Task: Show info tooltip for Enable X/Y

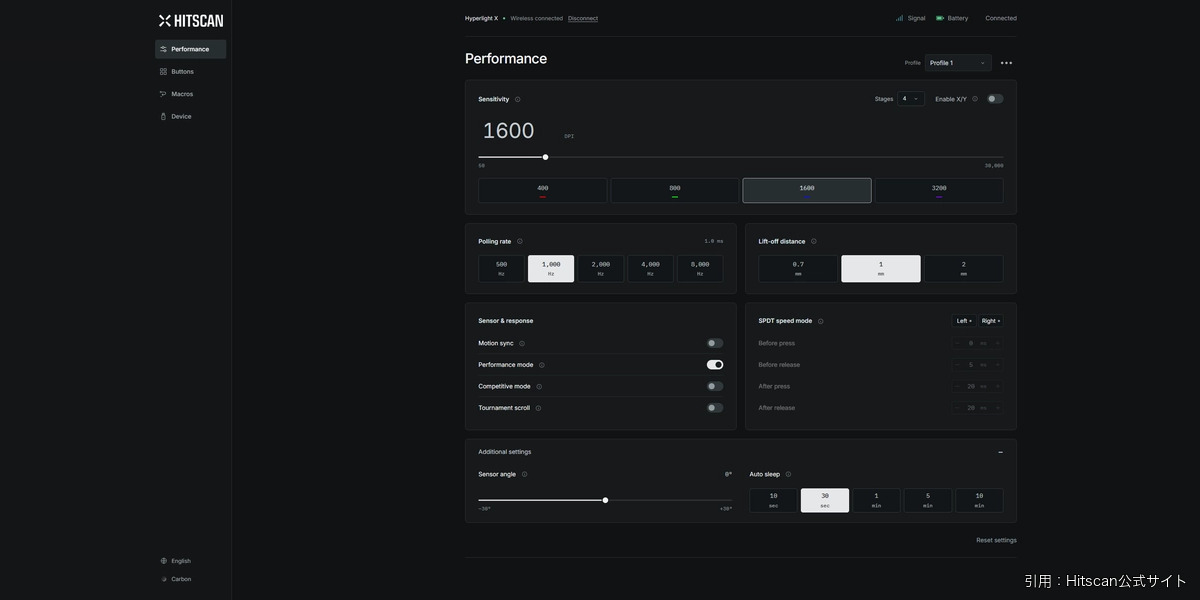Action: [975, 99]
